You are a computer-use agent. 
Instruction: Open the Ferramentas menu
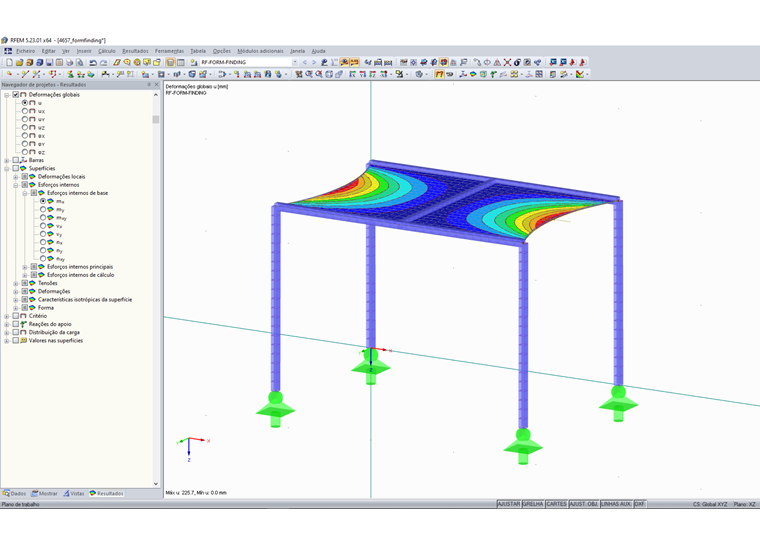pos(169,51)
